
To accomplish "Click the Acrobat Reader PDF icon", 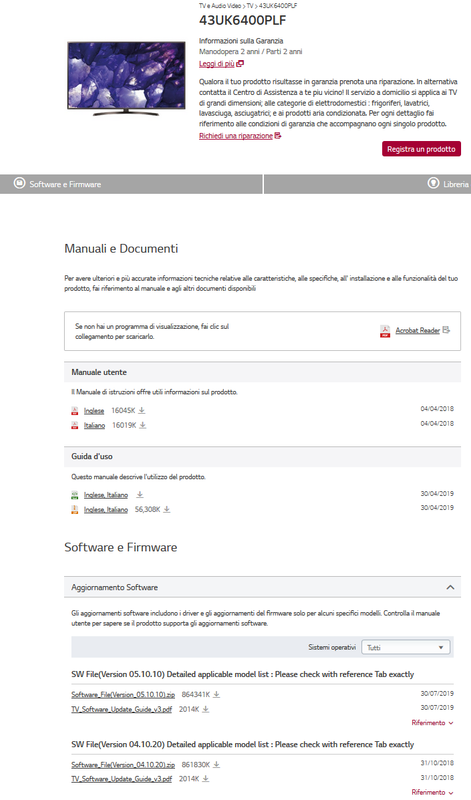I will [385, 331].
